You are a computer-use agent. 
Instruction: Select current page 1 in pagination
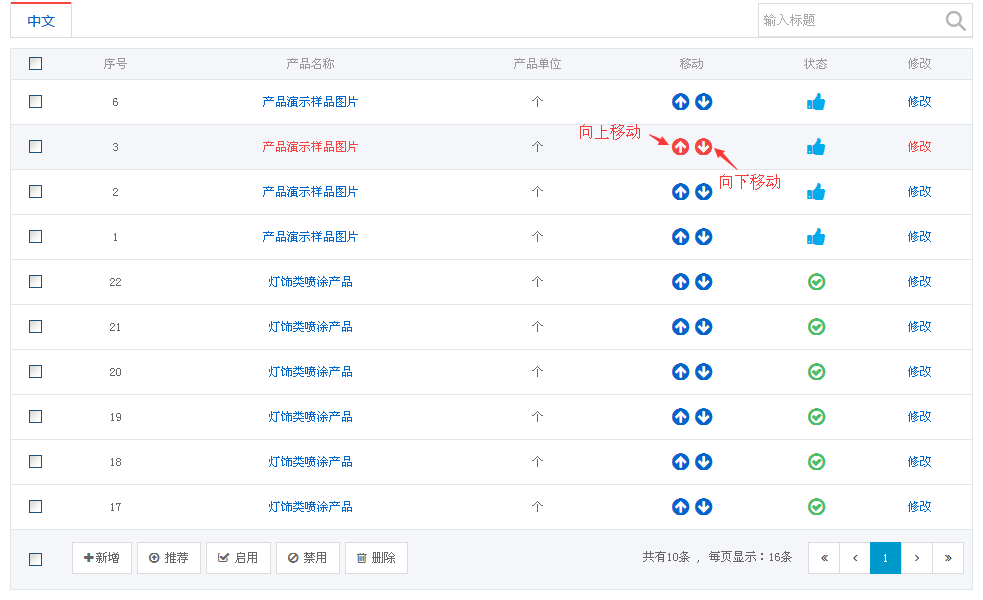click(x=885, y=558)
